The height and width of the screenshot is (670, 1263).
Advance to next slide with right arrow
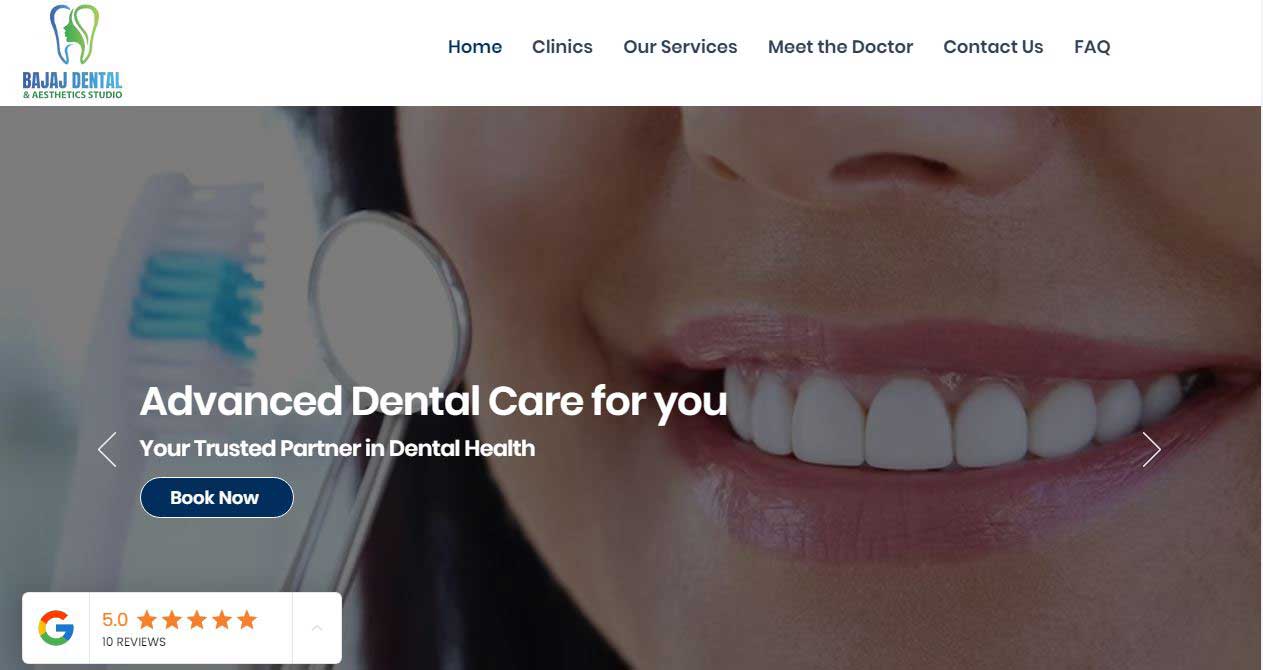(x=1152, y=449)
